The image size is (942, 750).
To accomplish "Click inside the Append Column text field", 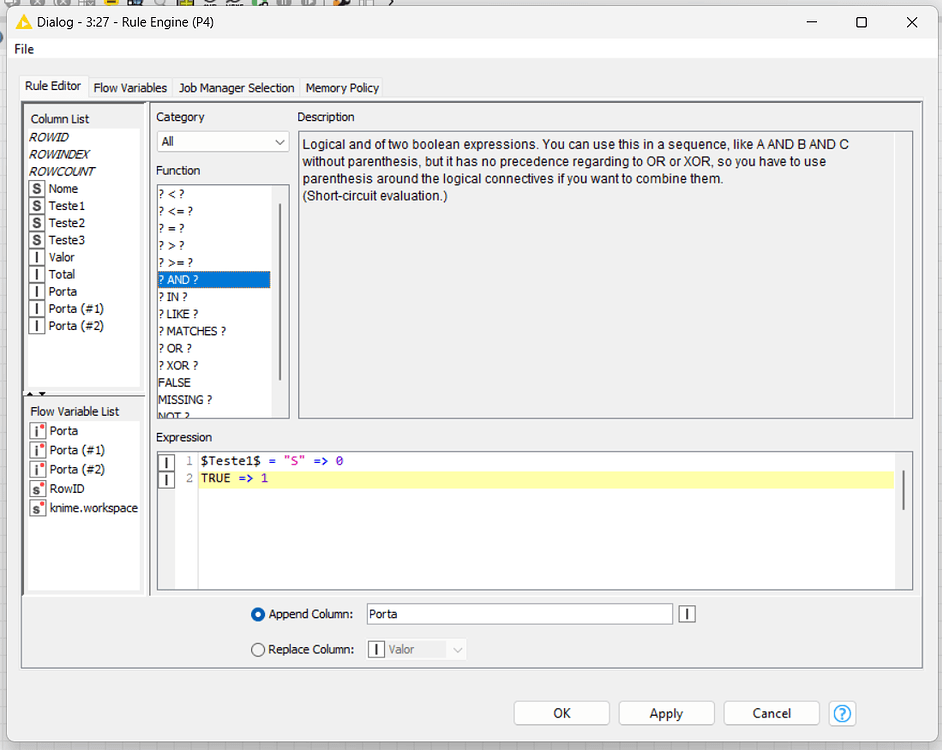I will coord(519,614).
